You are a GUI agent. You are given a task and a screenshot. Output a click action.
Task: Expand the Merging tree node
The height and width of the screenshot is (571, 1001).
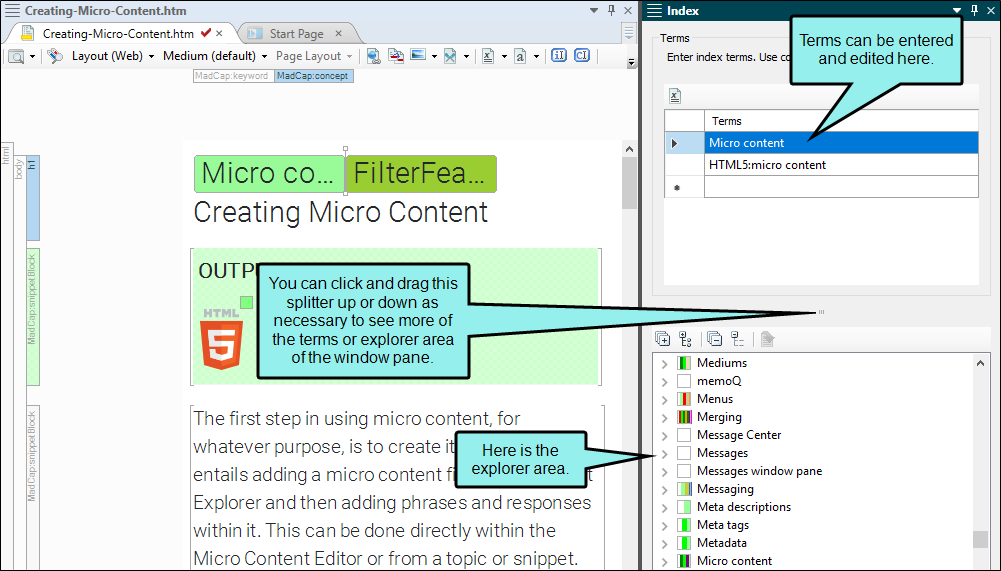pyautogui.click(x=665, y=418)
